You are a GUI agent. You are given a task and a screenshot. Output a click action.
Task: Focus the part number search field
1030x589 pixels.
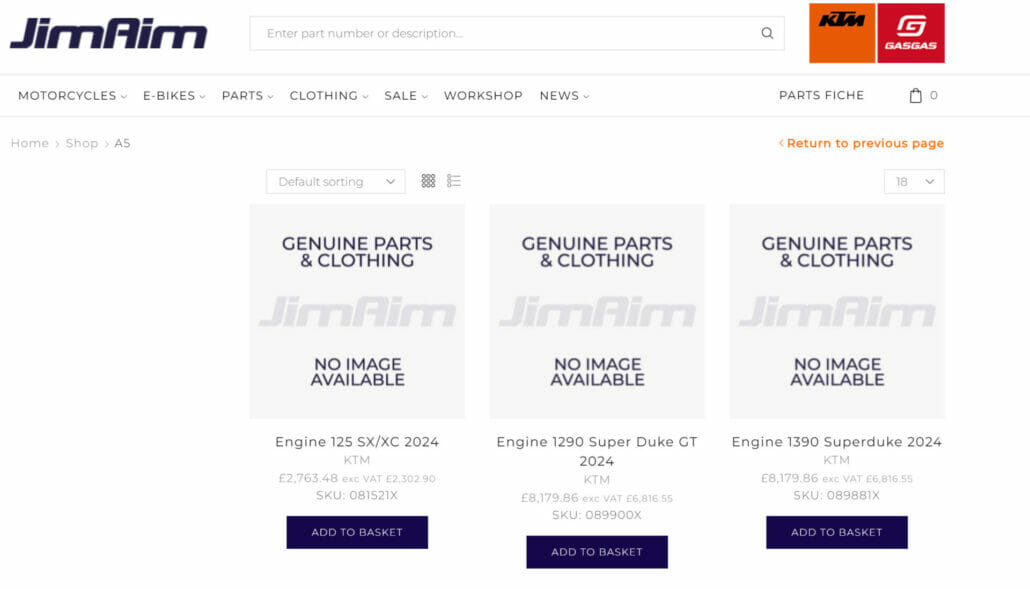click(x=505, y=33)
